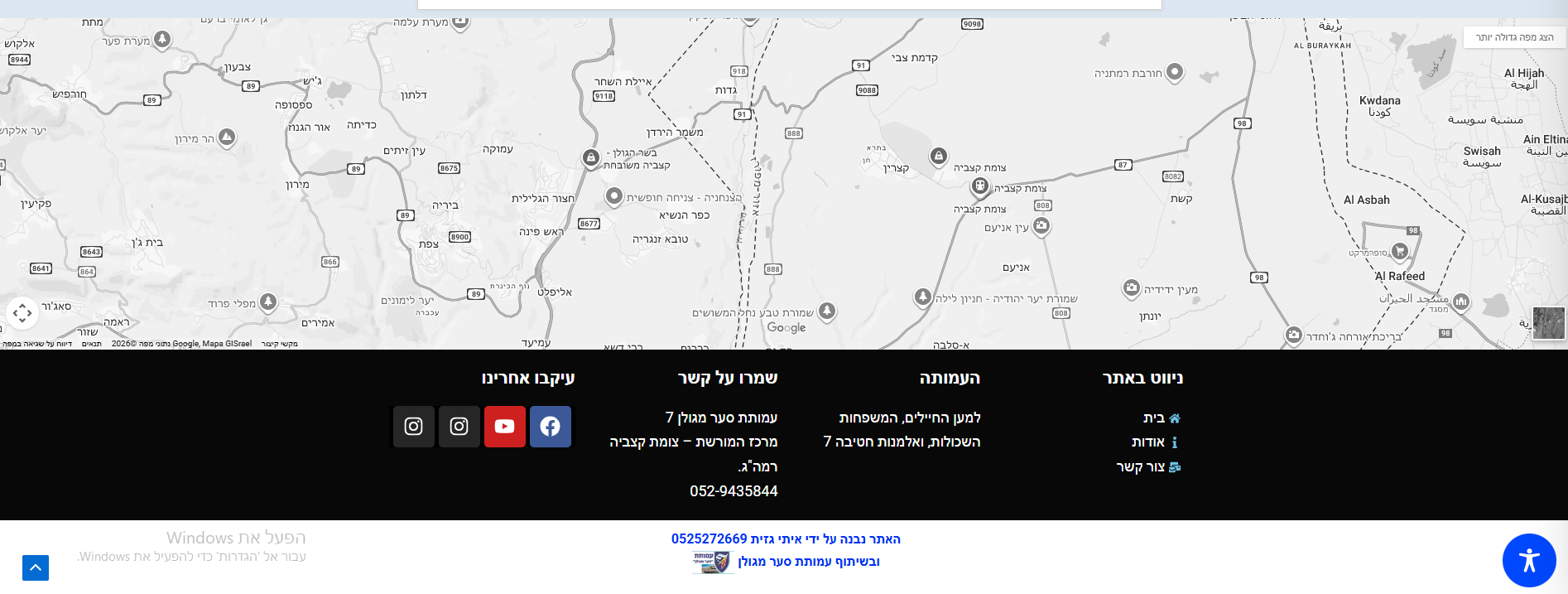
Task: Open the blue accessibility menu button
Action: [x=1529, y=561]
